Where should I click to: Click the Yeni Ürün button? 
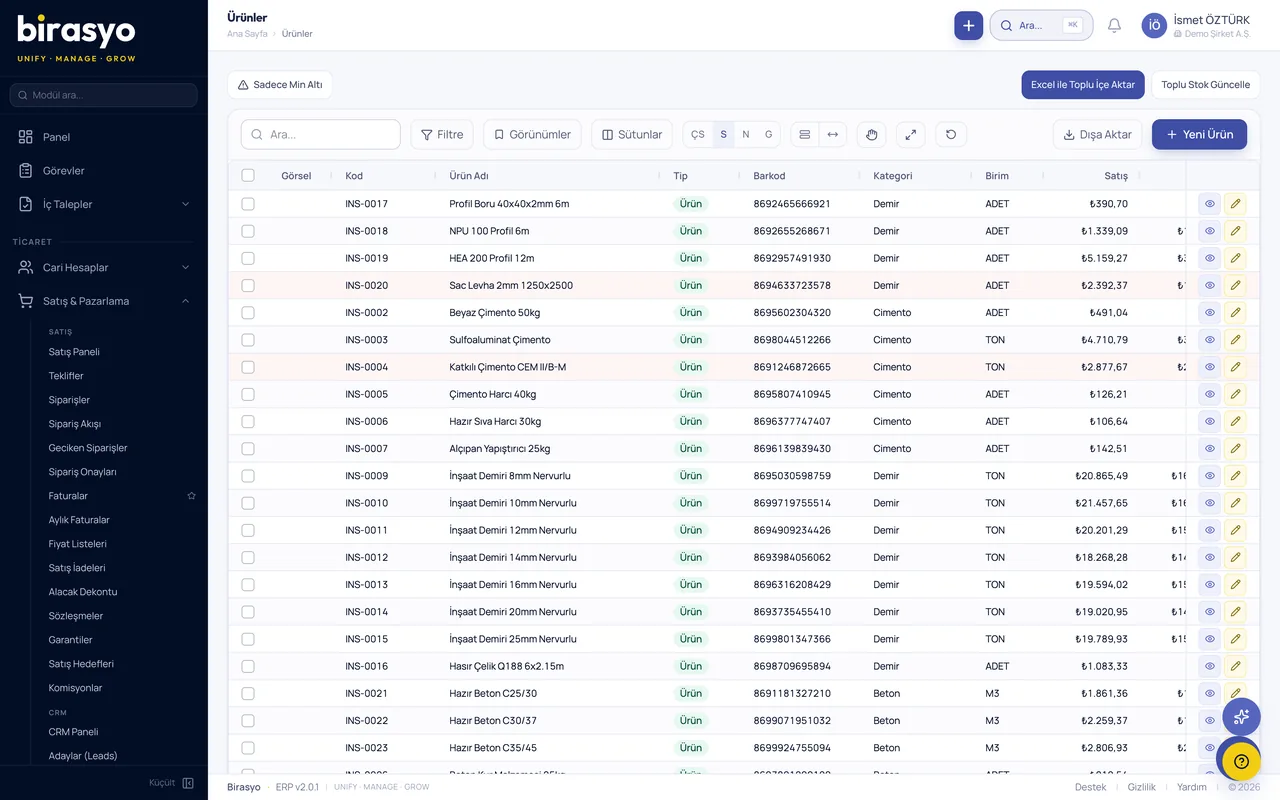1199,135
